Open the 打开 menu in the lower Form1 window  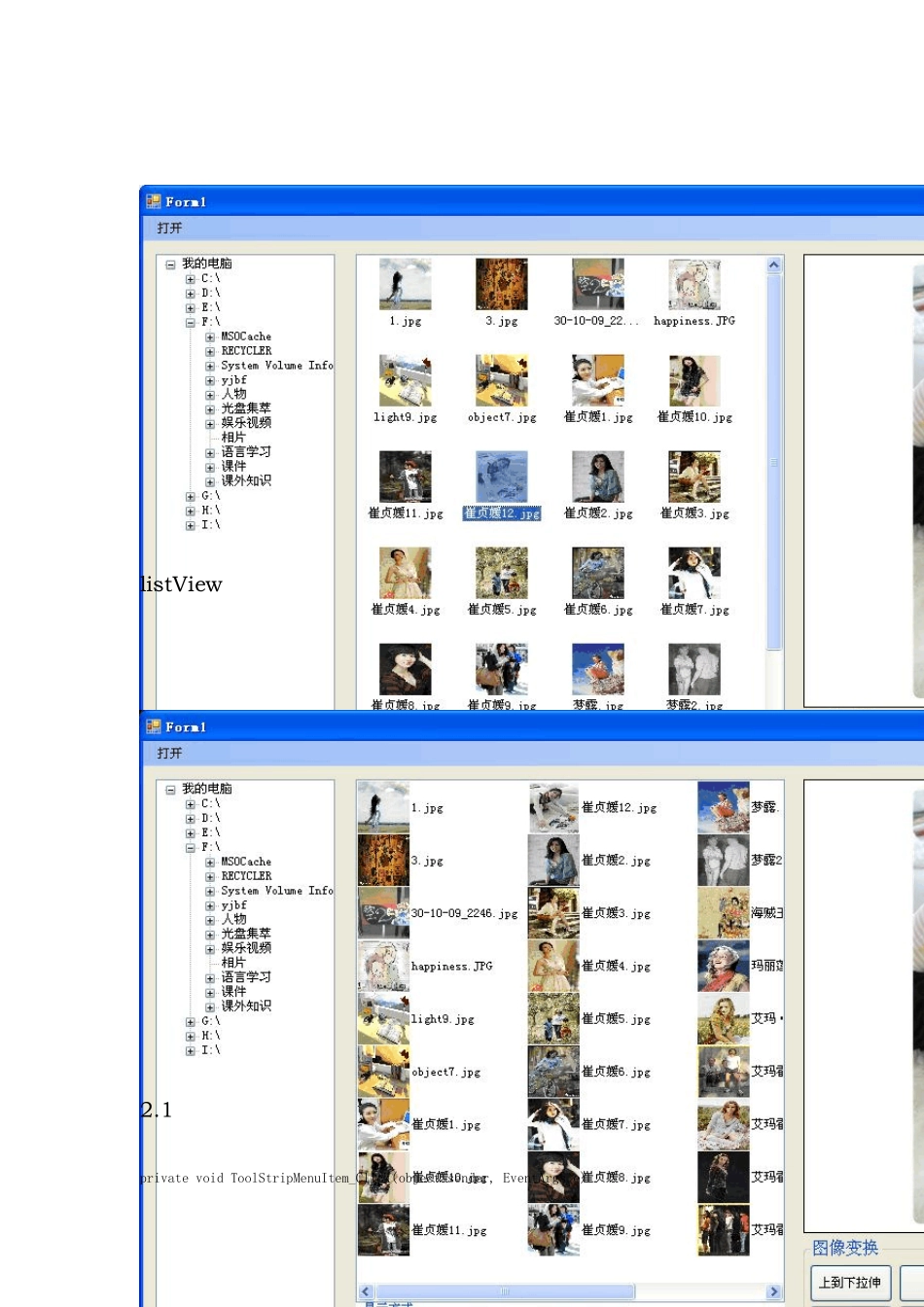click(x=169, y=753)
